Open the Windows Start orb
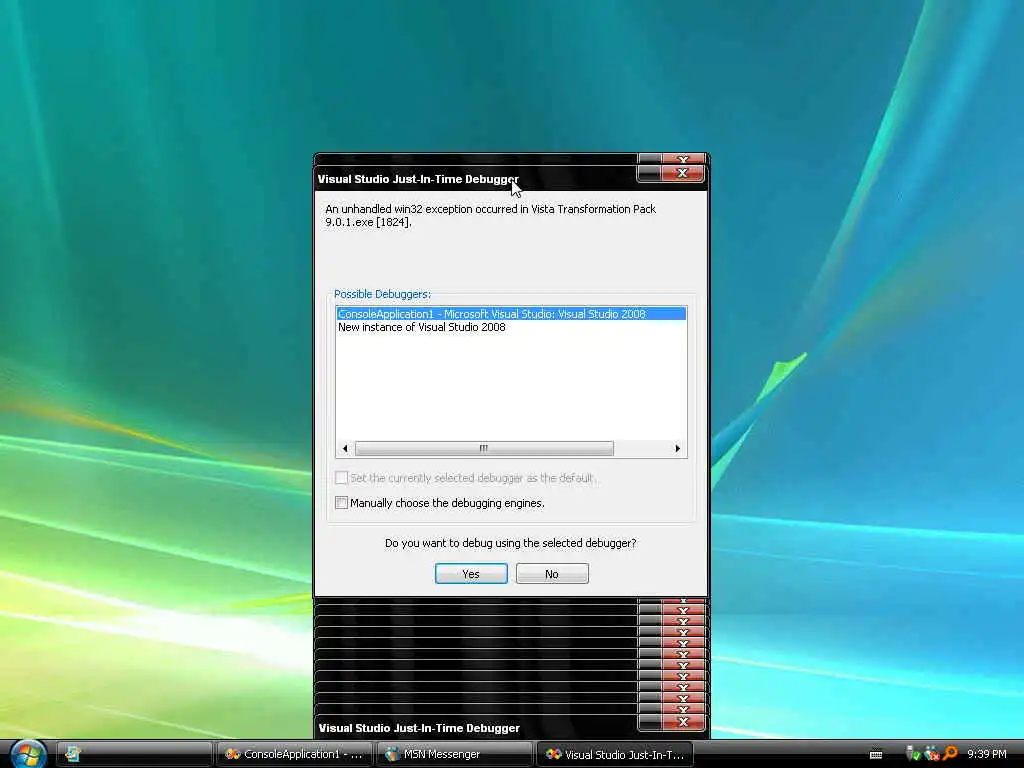The image size is (1024, 768). (28, 754)
